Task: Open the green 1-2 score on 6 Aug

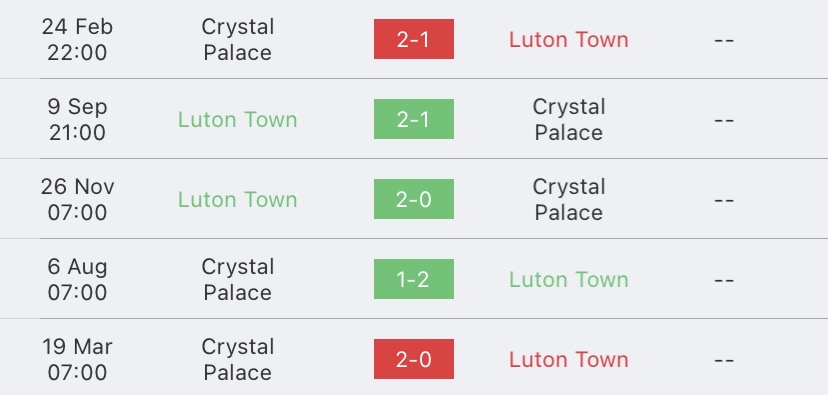Action: coord(413,279)
